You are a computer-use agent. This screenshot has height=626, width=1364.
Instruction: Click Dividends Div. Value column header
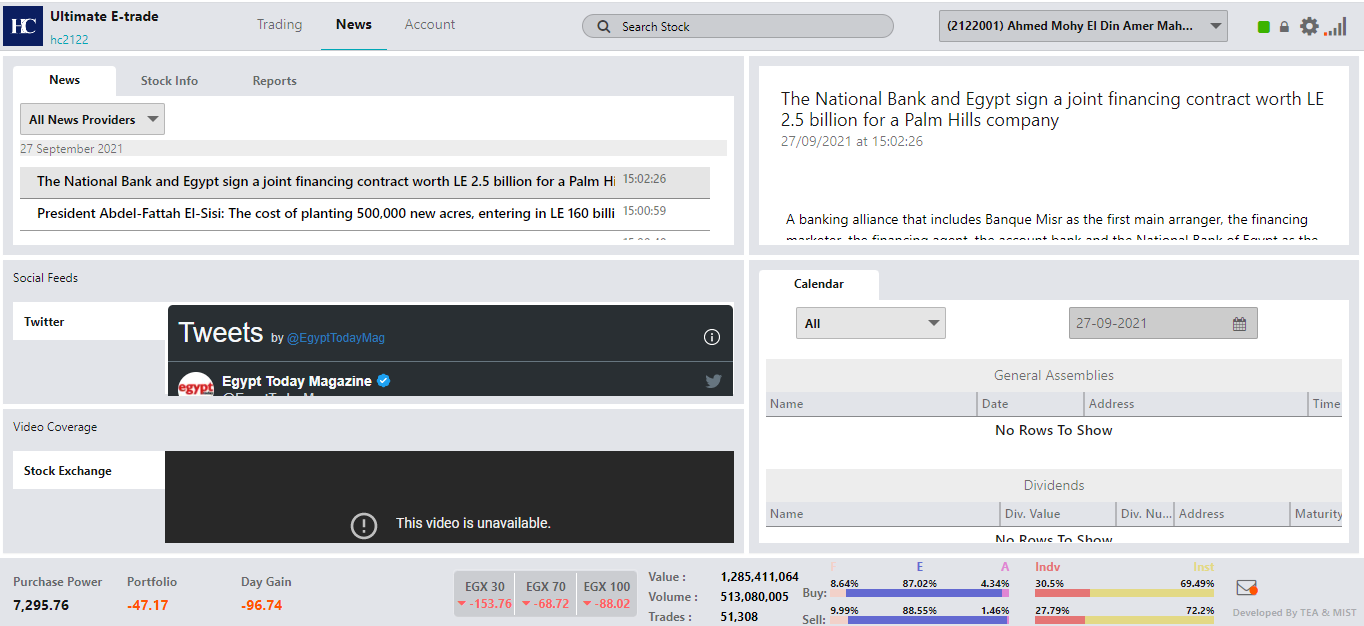[x=1058, y=514]
